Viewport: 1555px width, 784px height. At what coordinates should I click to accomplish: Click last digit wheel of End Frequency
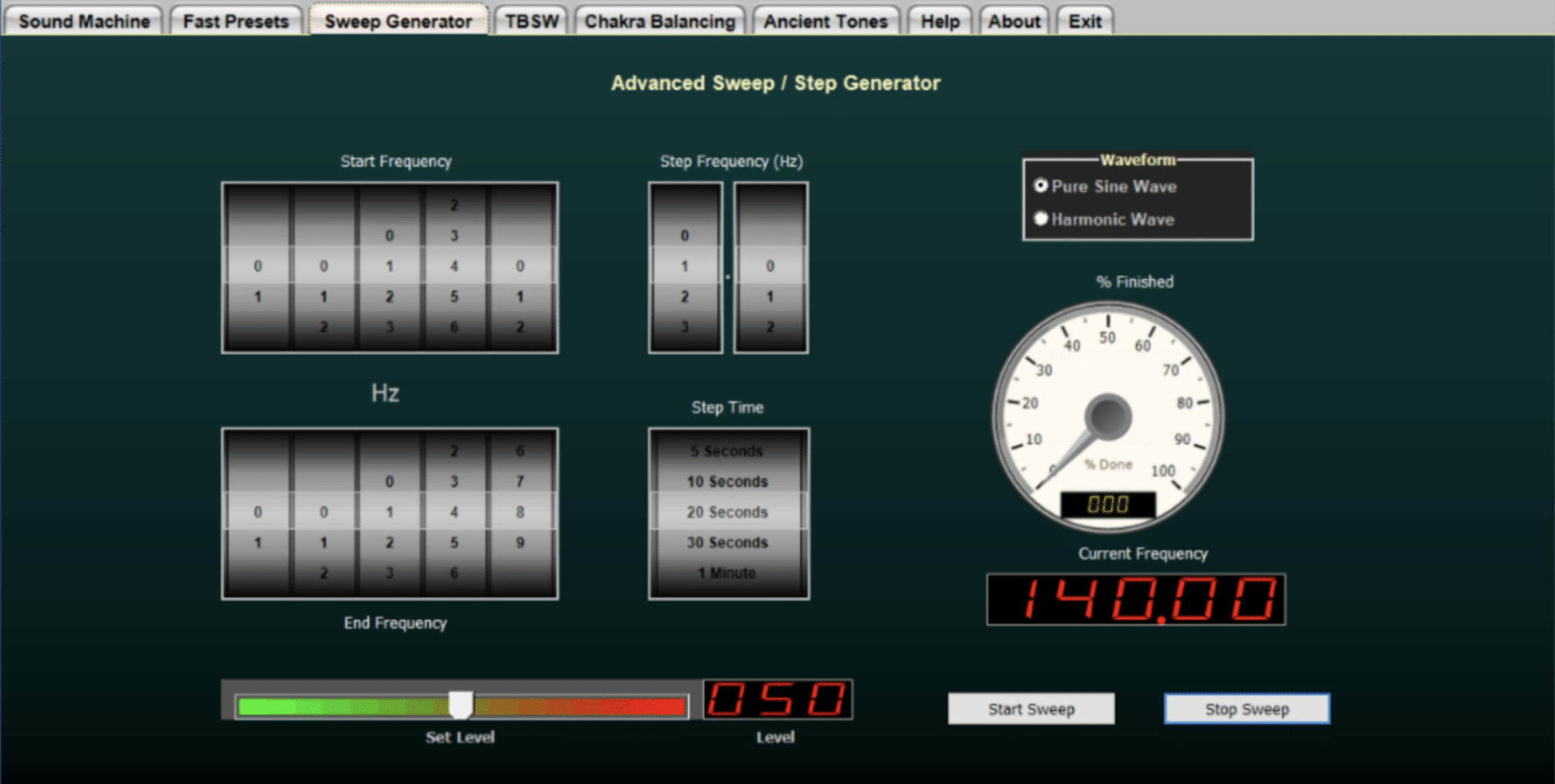click(x=521, y=513)
